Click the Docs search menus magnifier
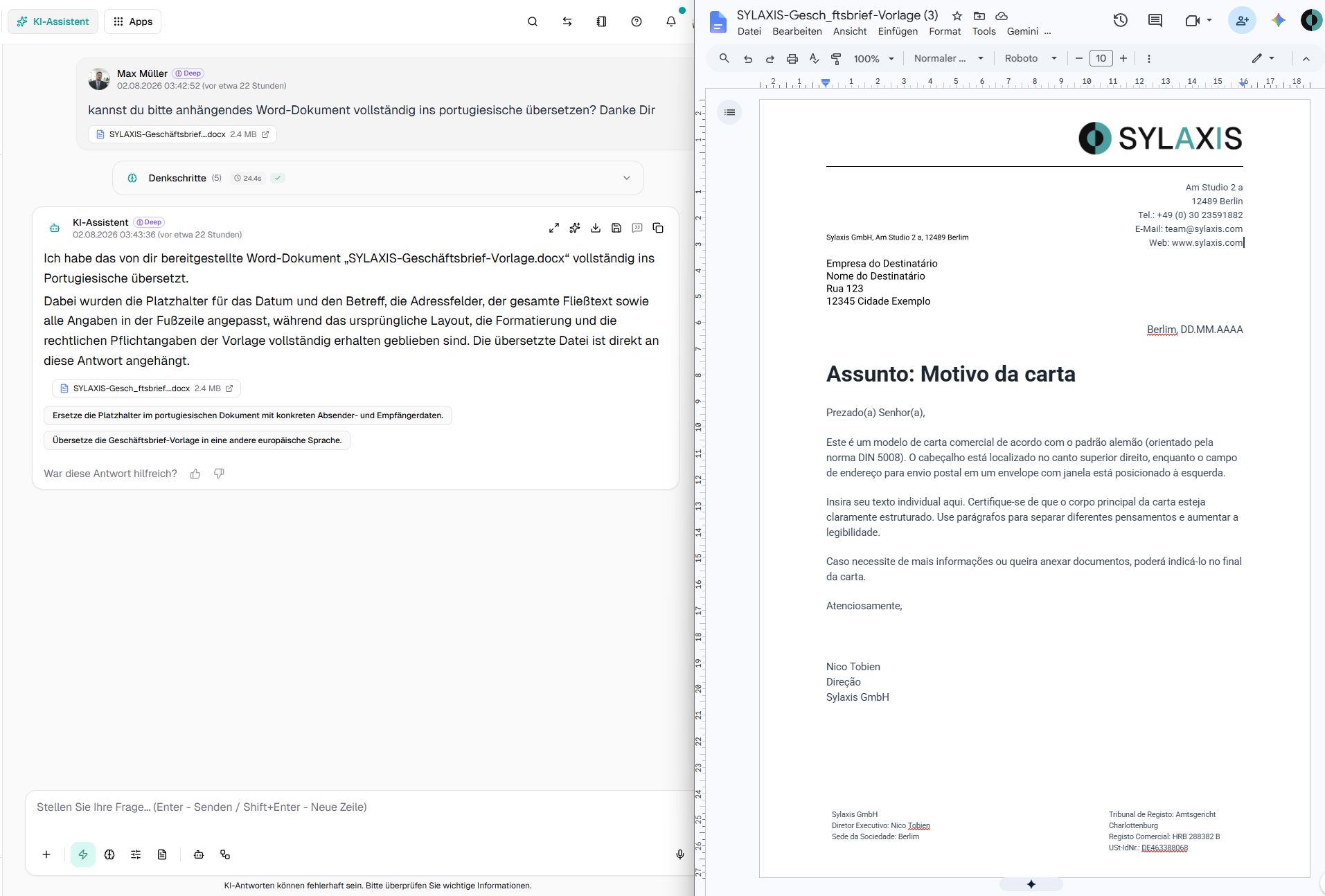 tap(724, 58)
